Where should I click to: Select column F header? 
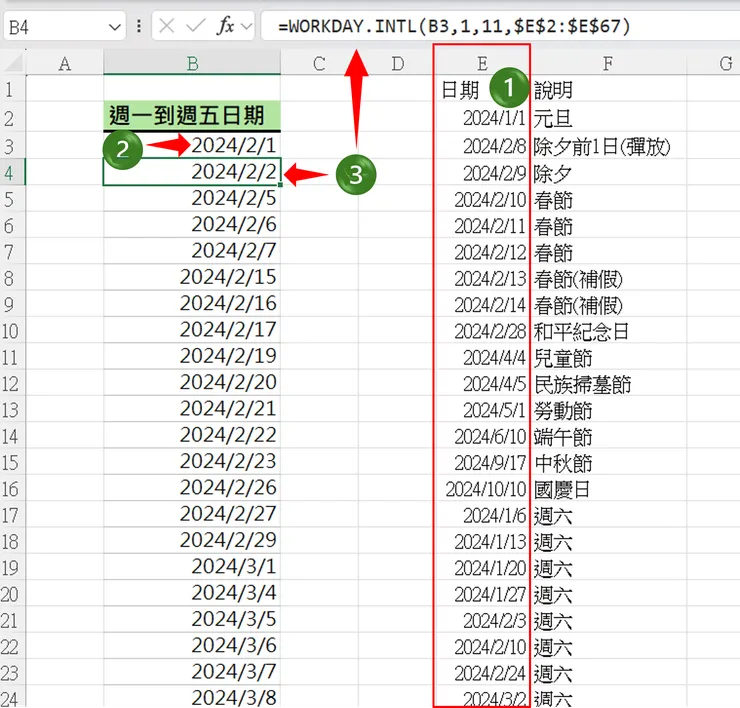pos(608,63)
